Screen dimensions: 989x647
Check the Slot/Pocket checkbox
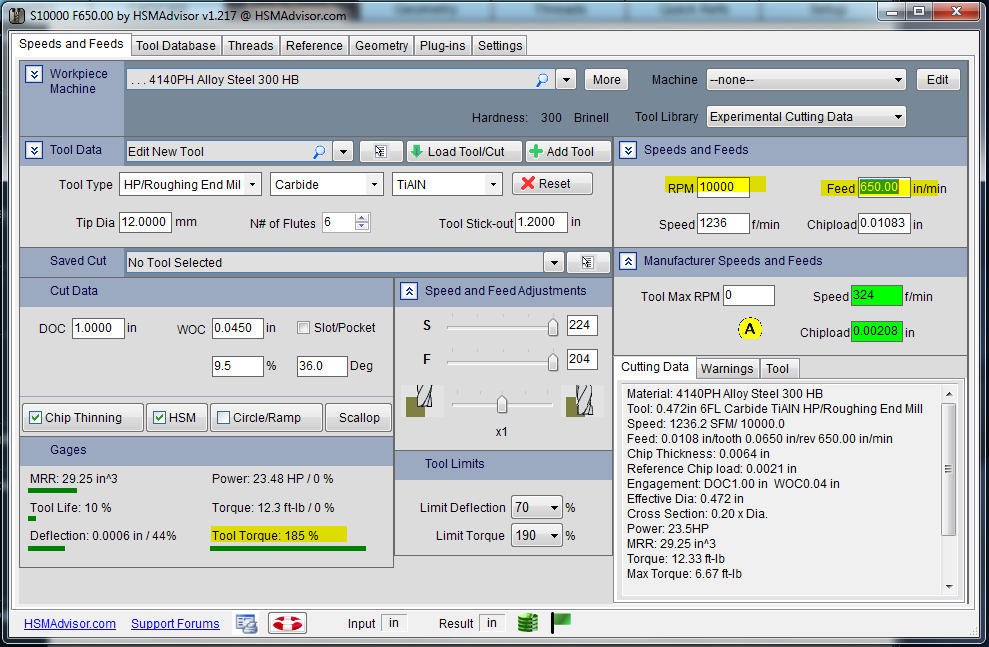click(x=303, y=328)
